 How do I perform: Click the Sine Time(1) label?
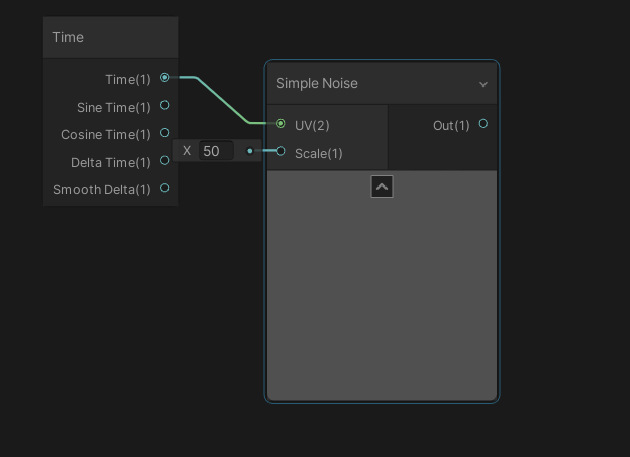113,107
